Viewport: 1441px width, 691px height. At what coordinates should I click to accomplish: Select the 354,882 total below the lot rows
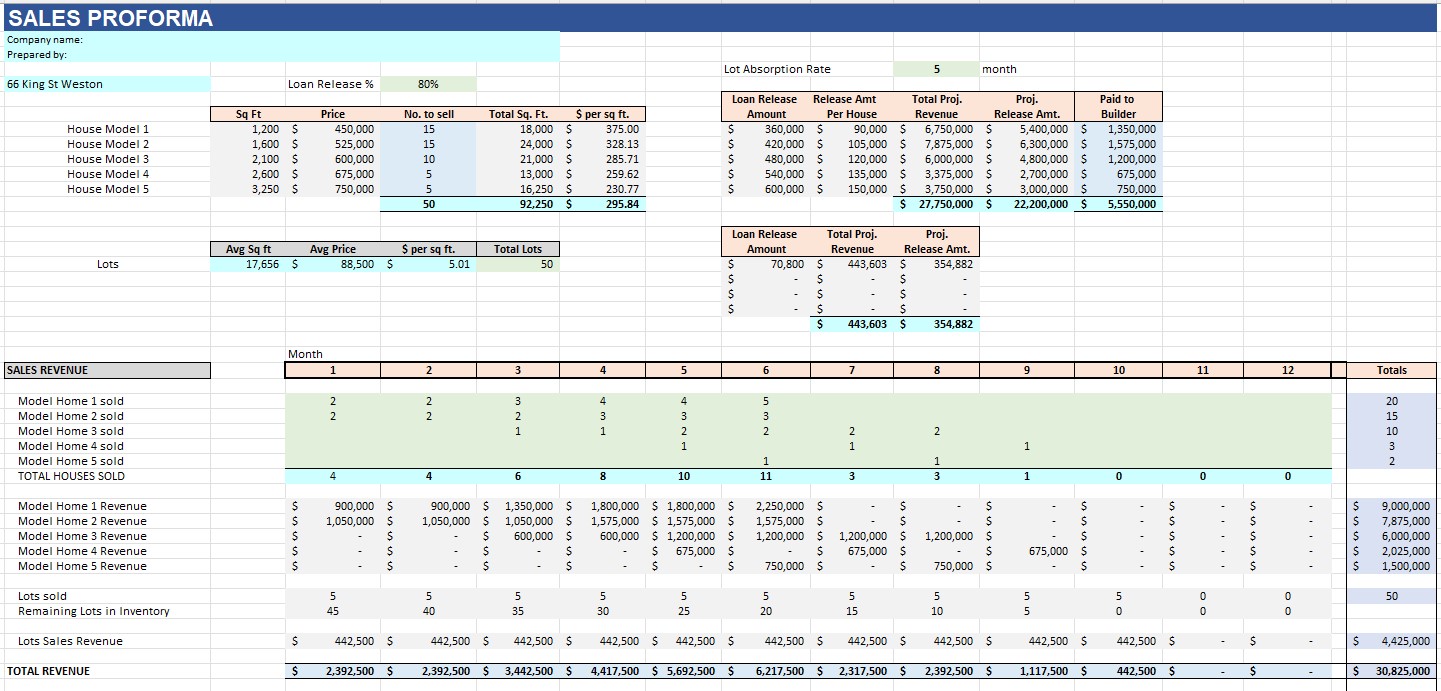pyautogui.click(x=936, y=324)
